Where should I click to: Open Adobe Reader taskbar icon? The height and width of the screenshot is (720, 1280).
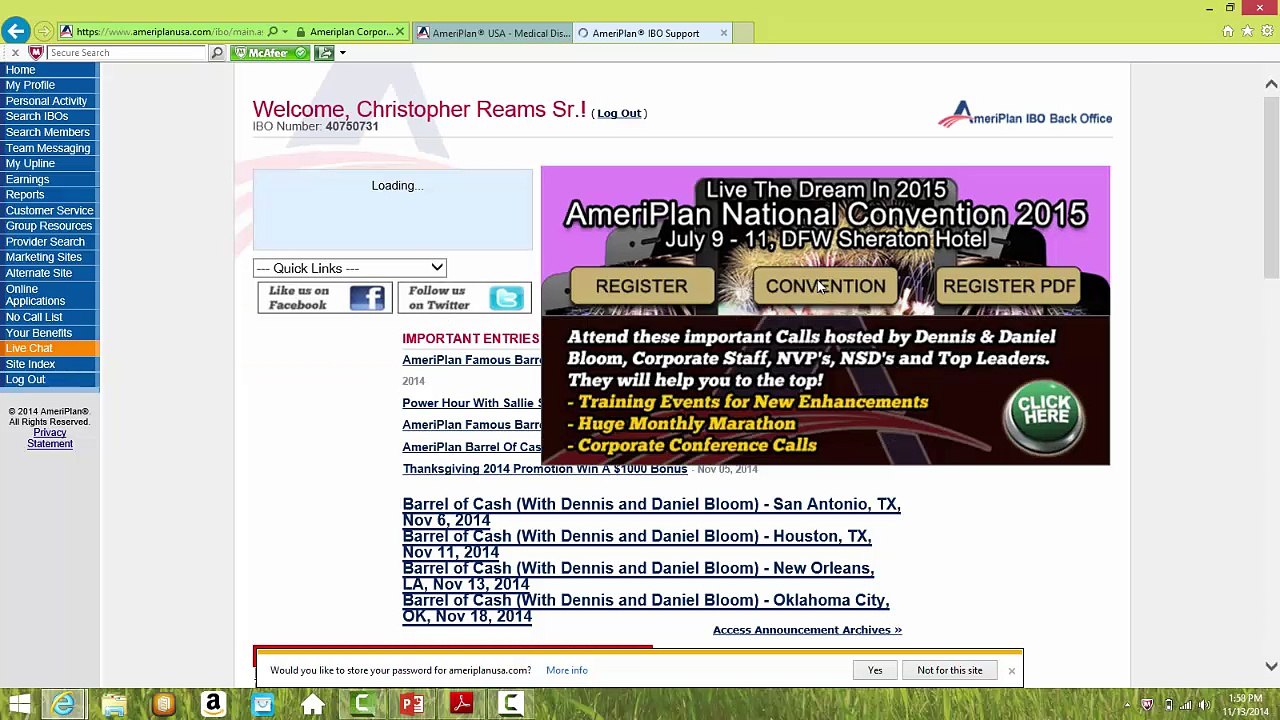tap(462, 705)
